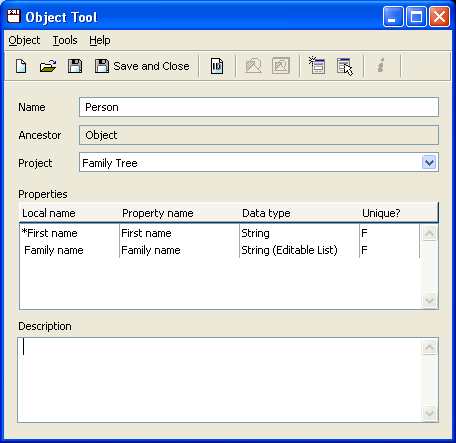Click the Save and Close button
456x443 pixels.
(142, 66)
